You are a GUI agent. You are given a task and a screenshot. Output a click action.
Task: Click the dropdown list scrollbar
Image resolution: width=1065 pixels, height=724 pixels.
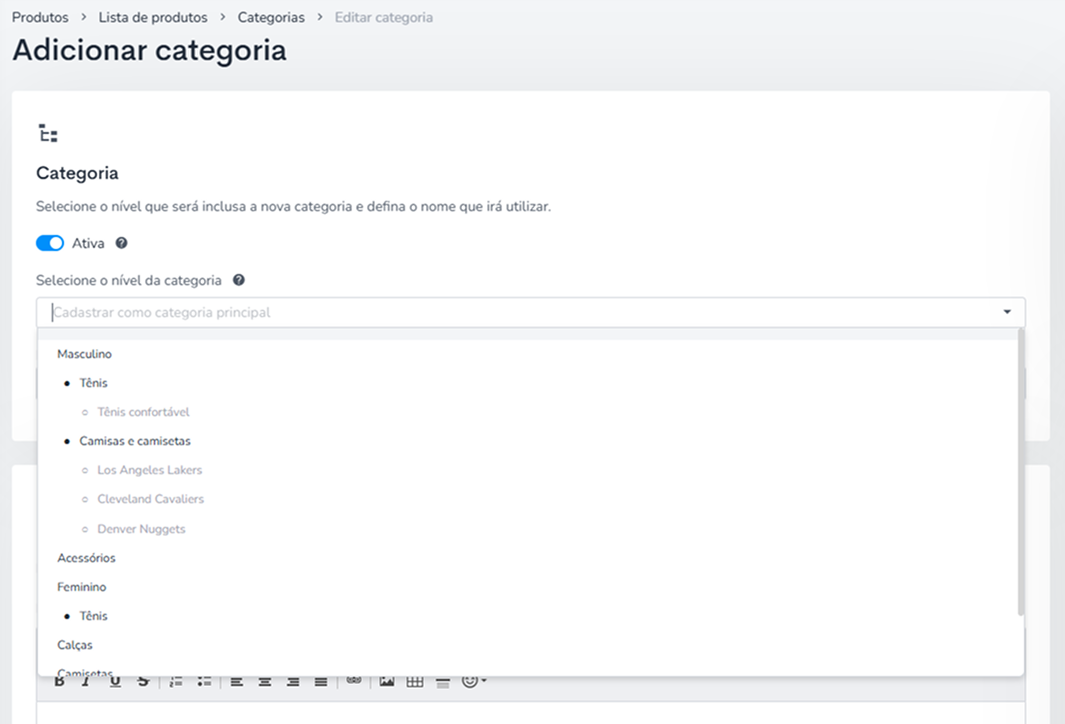pyautogui.click(x=1020, y=472)
